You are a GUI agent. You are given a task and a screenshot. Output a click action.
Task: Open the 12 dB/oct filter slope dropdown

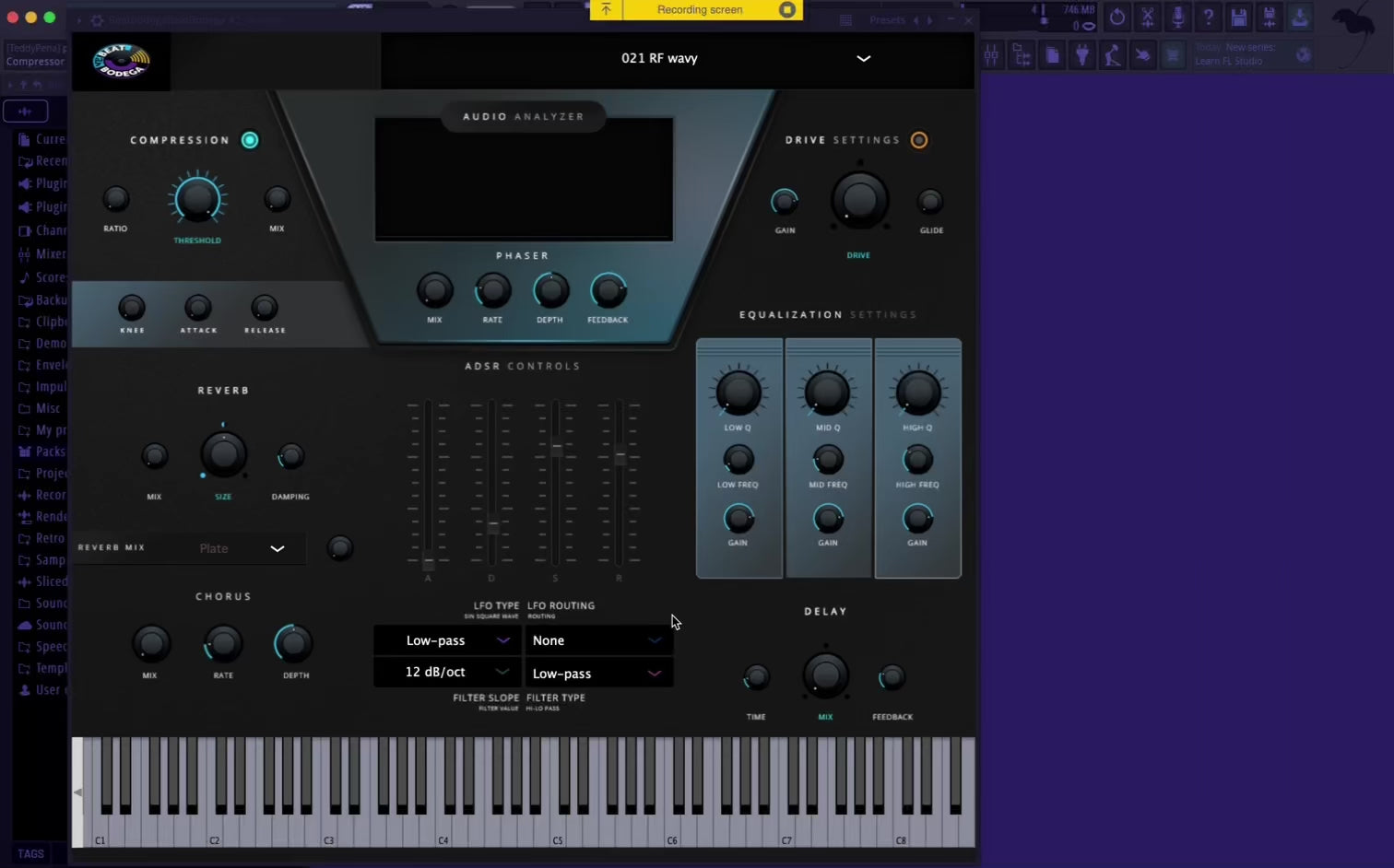click(x=447, y=672)
